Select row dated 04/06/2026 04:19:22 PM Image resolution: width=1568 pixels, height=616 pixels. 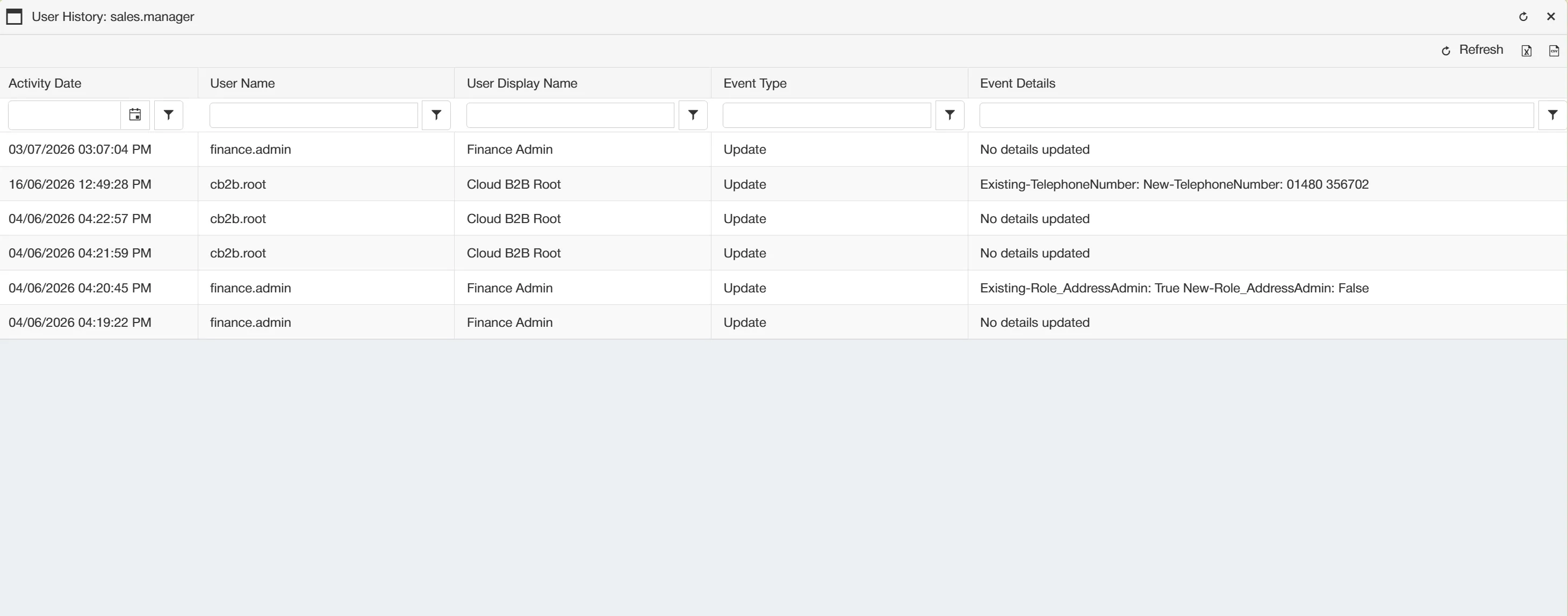784,323
